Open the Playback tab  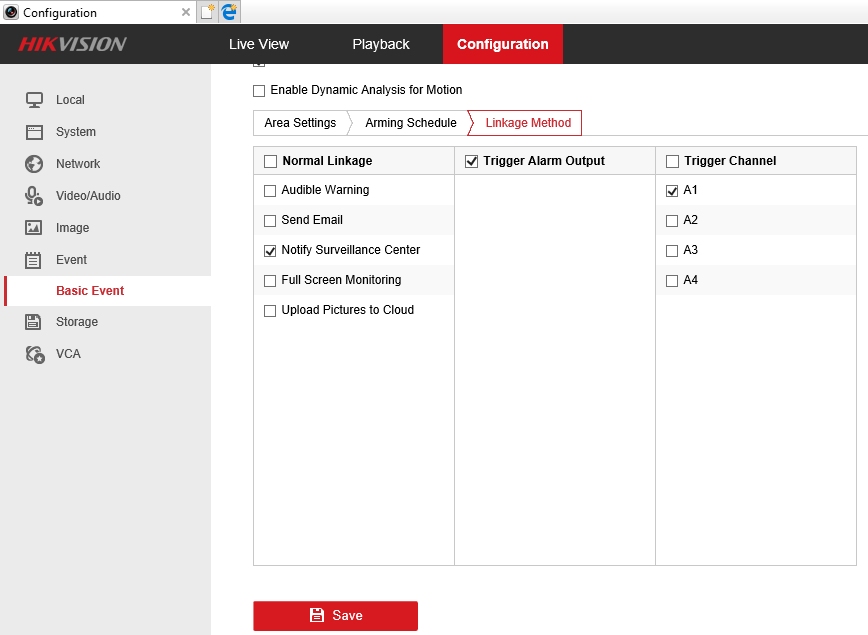tap(381, 44)
